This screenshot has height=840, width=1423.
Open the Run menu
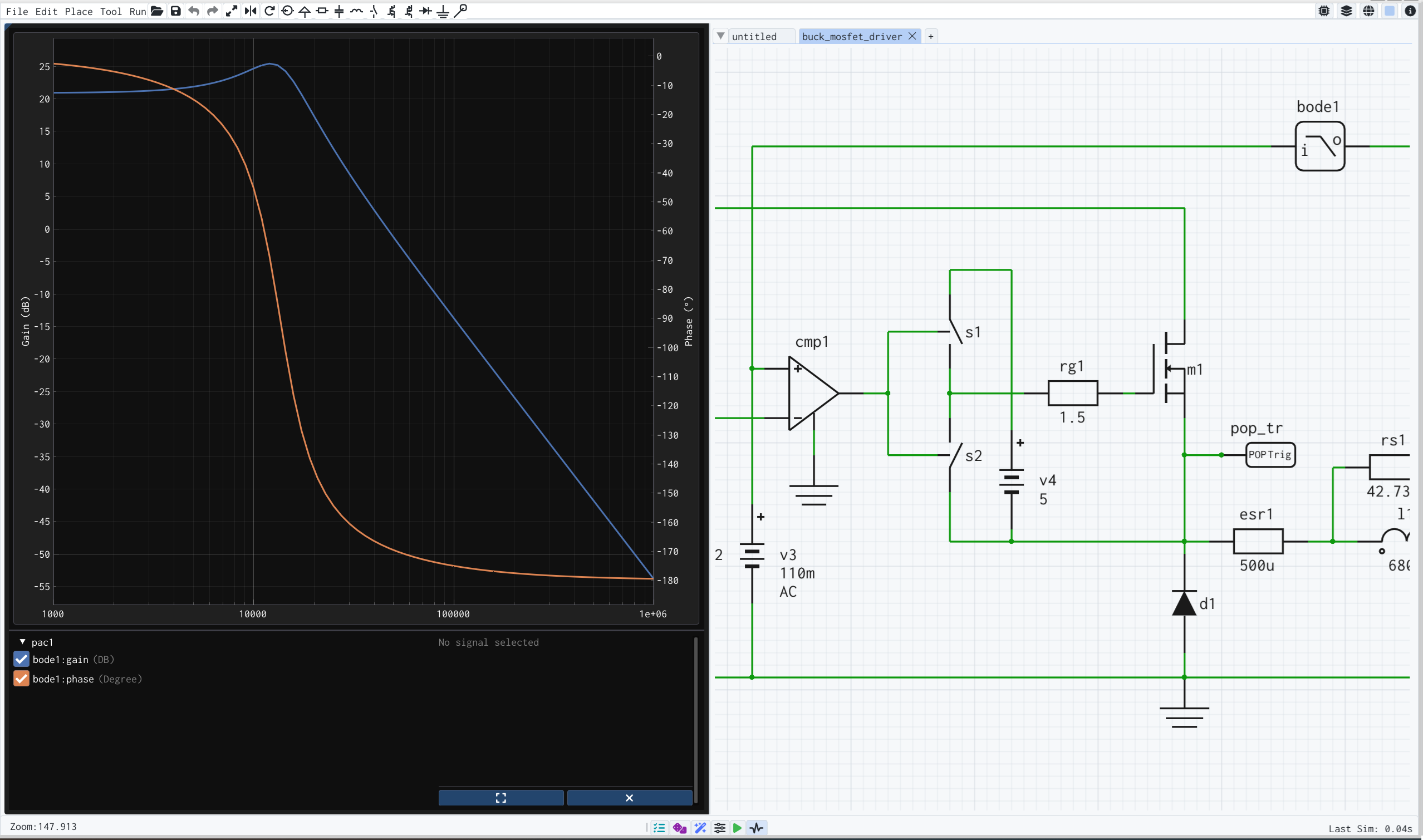click(x=138, y=11)
